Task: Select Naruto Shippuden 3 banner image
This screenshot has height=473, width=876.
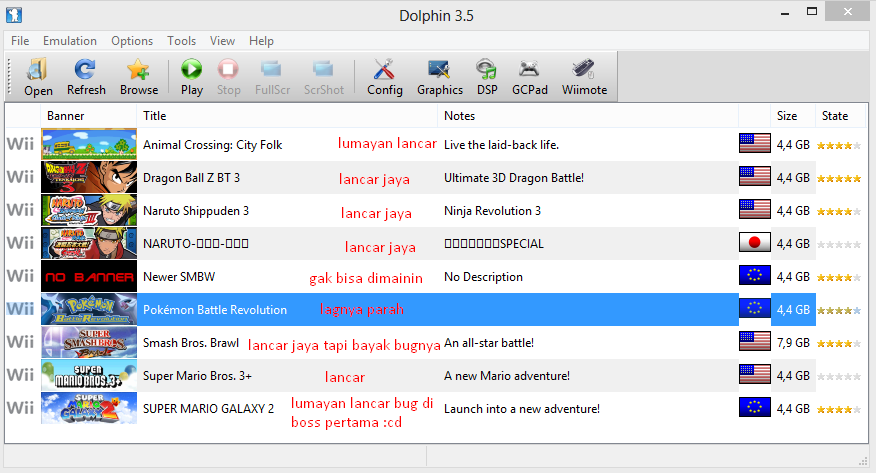Action: (89, 210)
